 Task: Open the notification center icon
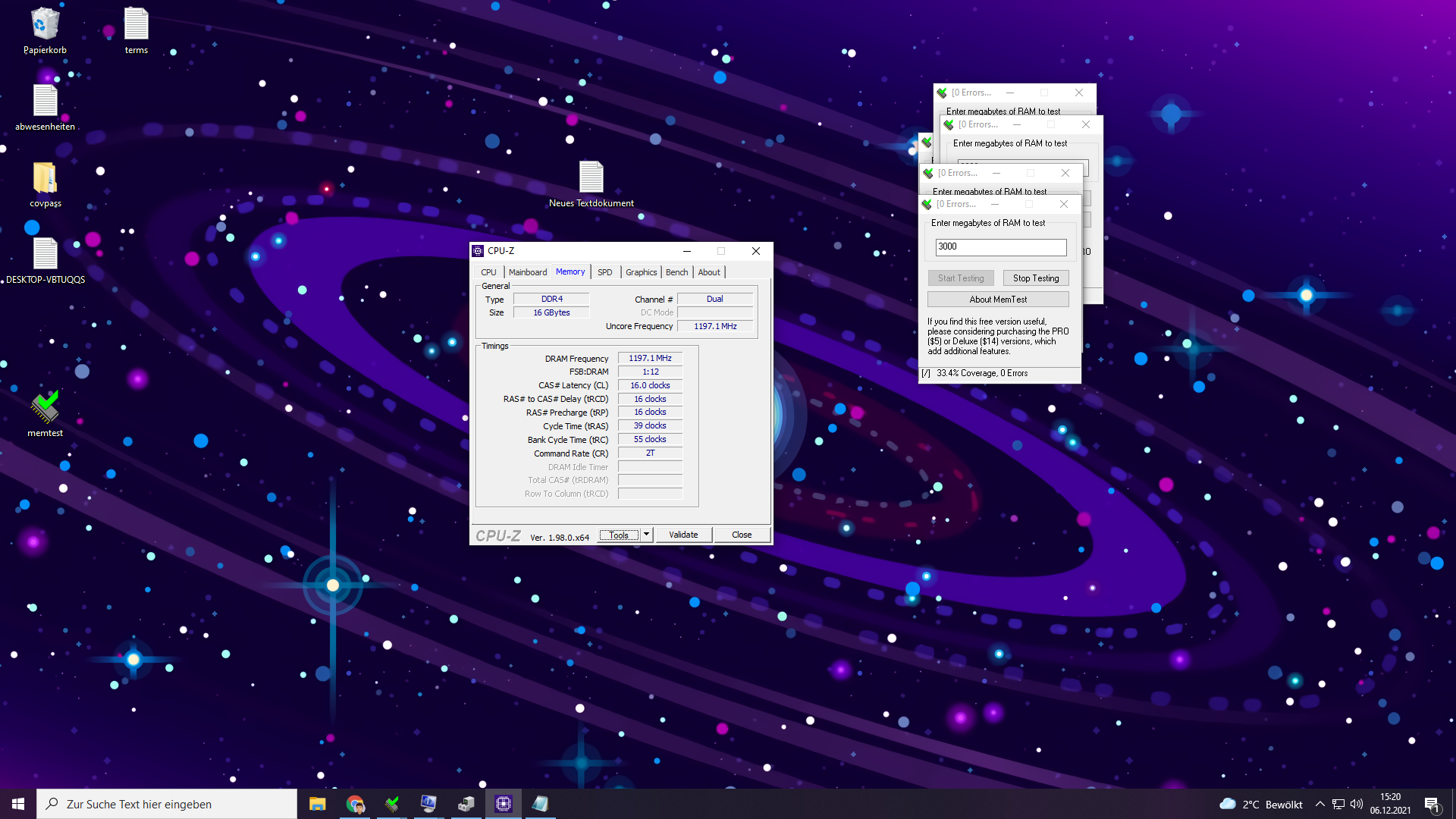point(1432,804)
